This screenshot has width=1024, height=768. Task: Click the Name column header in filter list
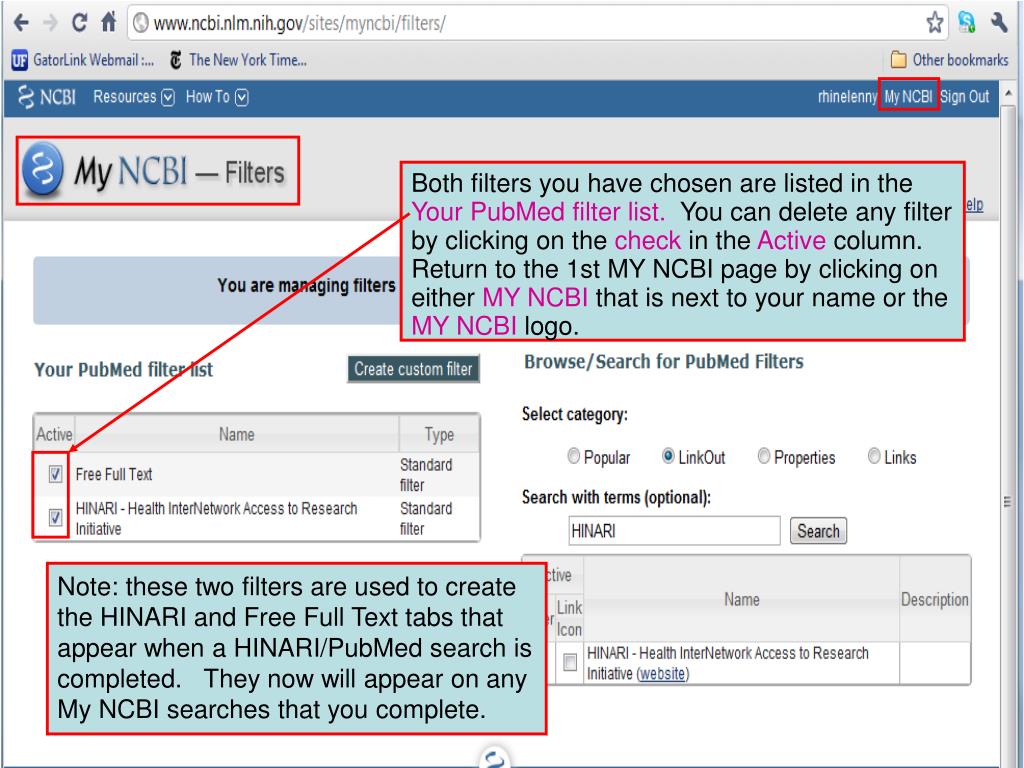(x=236, y=434)
